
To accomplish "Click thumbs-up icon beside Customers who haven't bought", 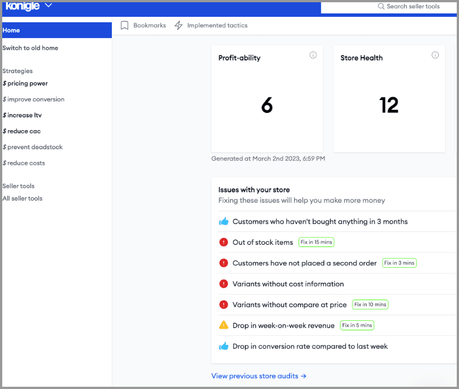I will click(x=223, y=221).
